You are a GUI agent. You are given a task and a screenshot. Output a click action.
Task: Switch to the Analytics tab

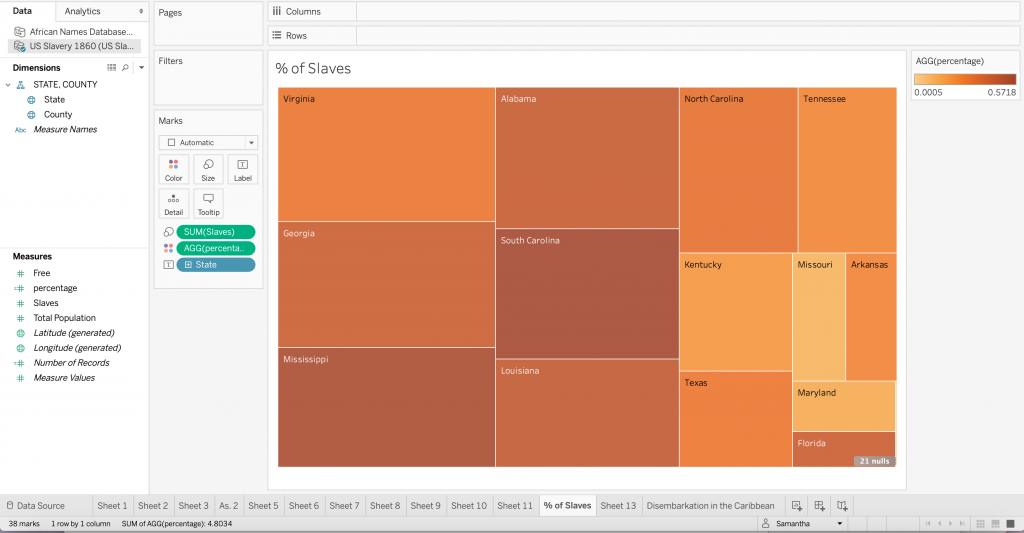pos(82,11)
